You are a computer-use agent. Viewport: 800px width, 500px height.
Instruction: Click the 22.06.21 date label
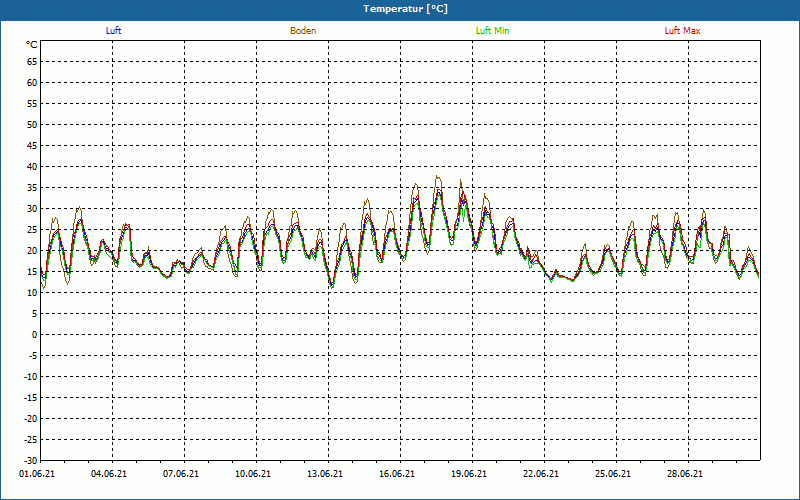[541, 474]
